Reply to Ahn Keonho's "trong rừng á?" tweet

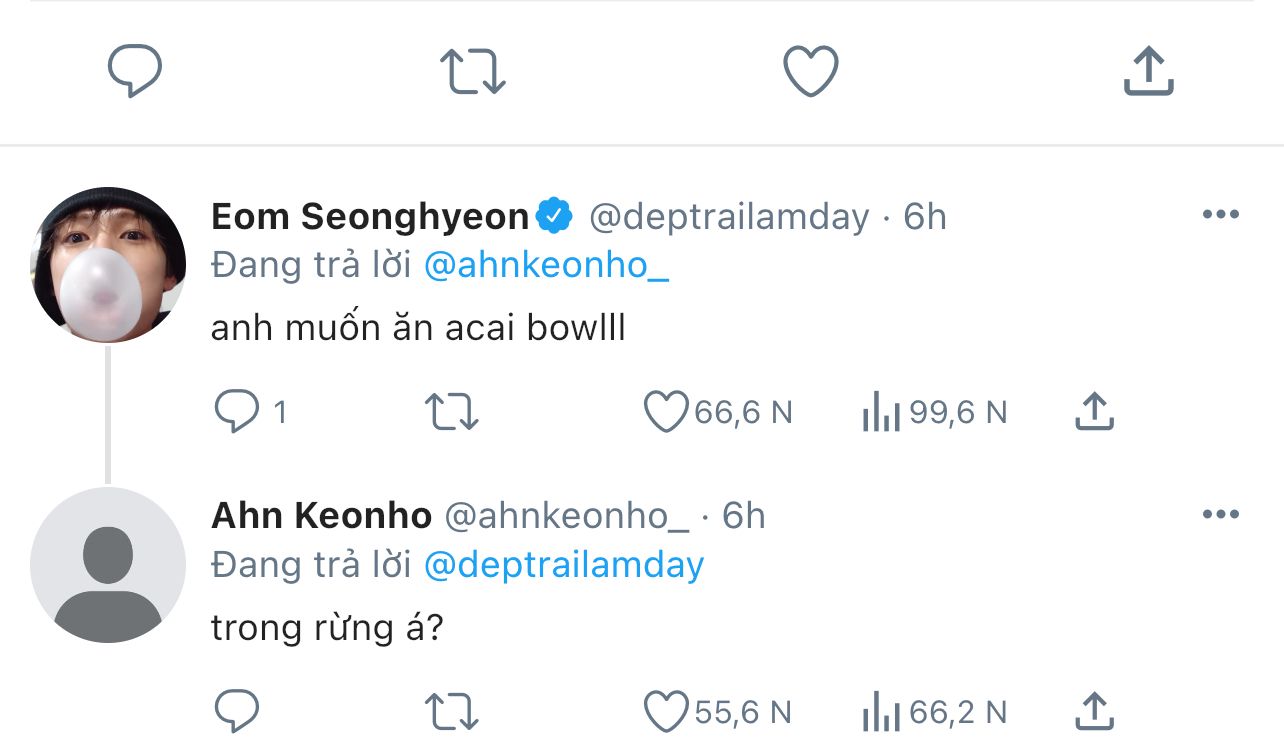tap(237, 712)
